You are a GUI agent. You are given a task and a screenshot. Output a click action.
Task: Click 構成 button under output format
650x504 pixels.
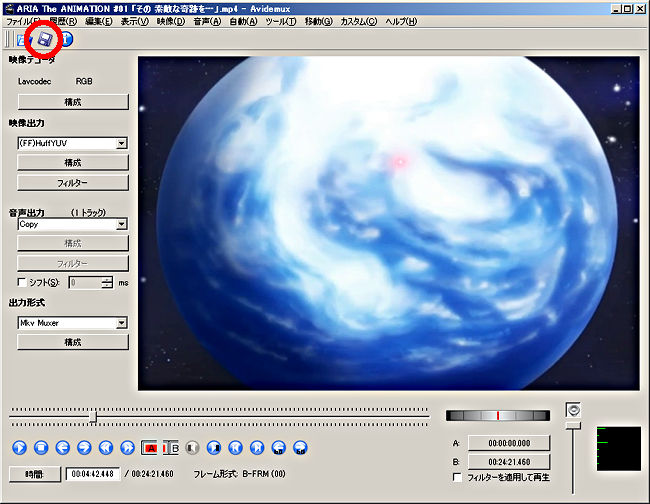(73, 342)
